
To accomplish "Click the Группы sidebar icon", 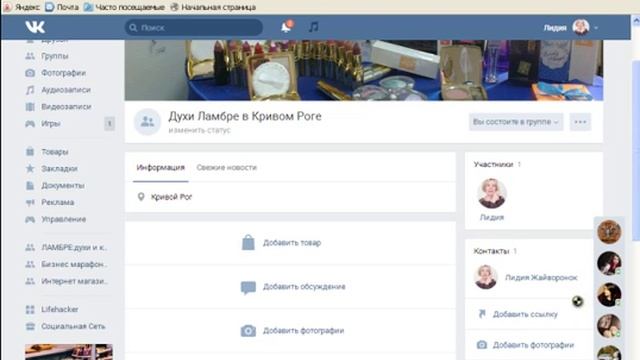I will click(30, 56).
